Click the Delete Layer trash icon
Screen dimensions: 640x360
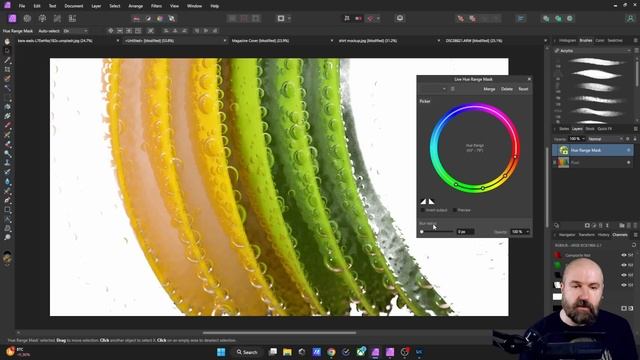635,225
